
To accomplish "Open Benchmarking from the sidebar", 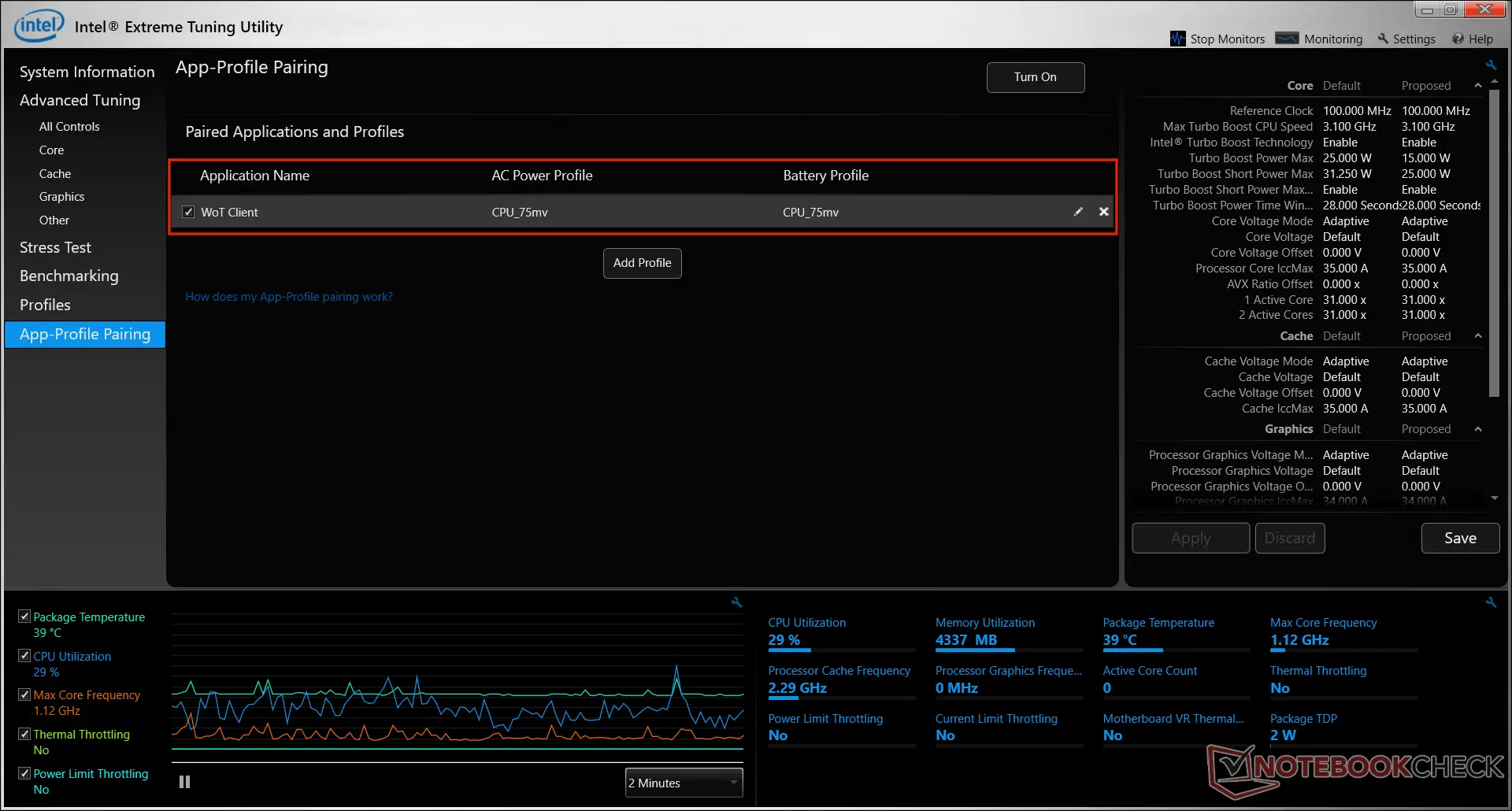I will pos(69,276).
